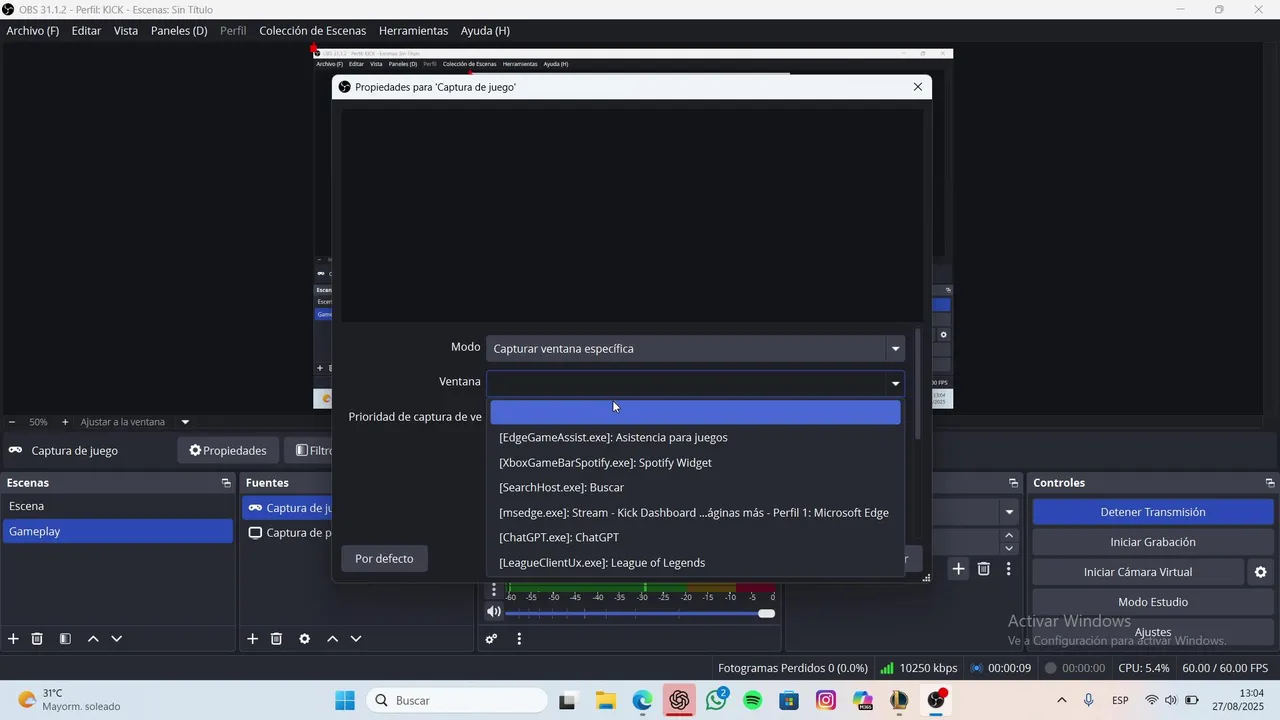Open transition three-dot properties menu
Image resolution: width=1280 pixels, height=720 pixels.
click(1009, 569)
